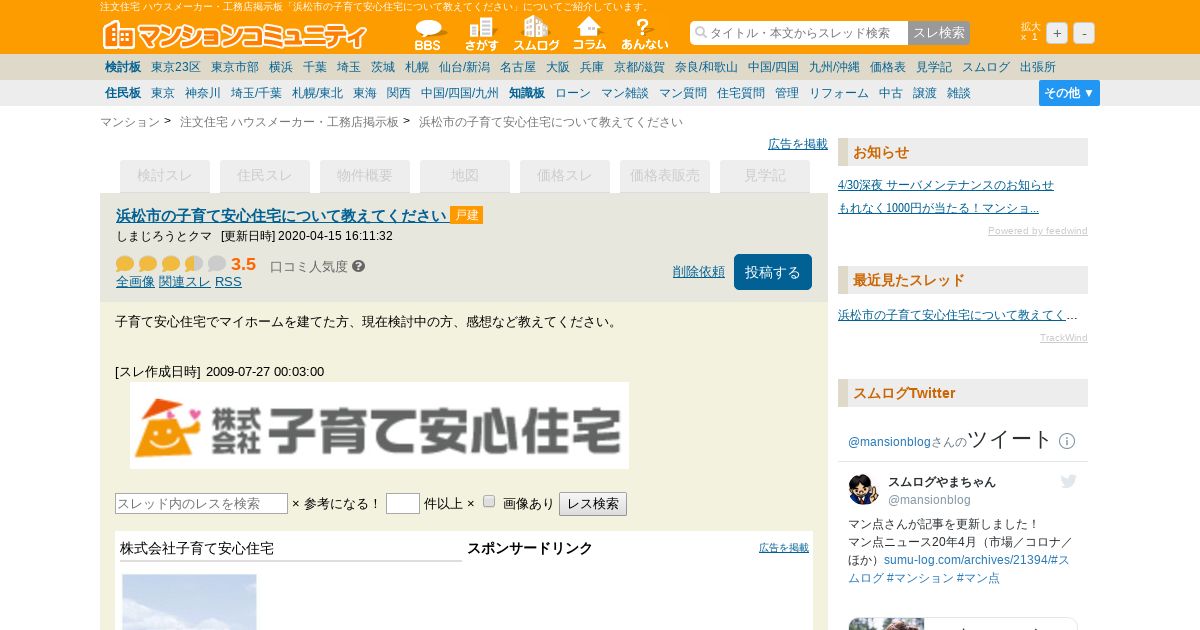Click the TrackWind link
The height and width of the screenshot is (630, 1200).
pyautogui.click(x=1064, y=338)
